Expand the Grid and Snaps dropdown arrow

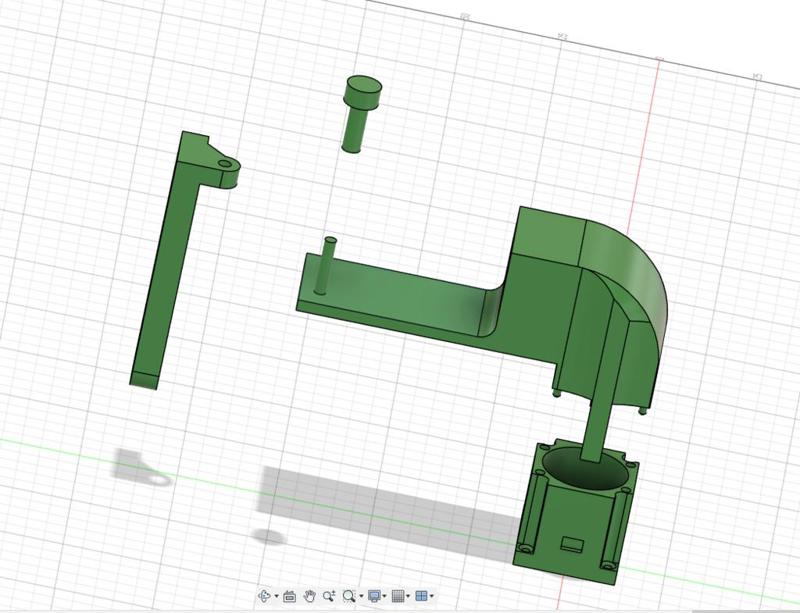point(408,596)
